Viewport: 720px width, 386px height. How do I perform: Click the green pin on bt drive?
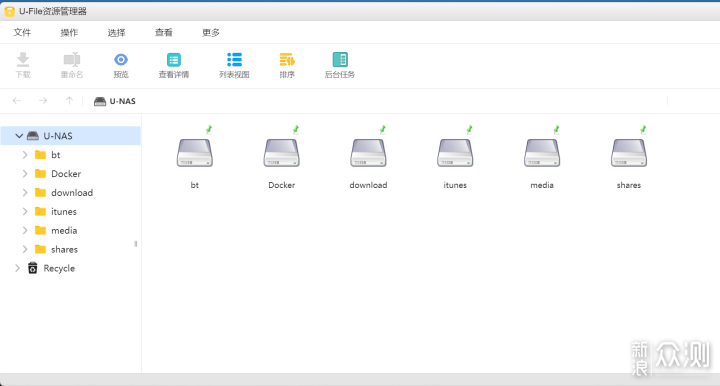[209, 129]
